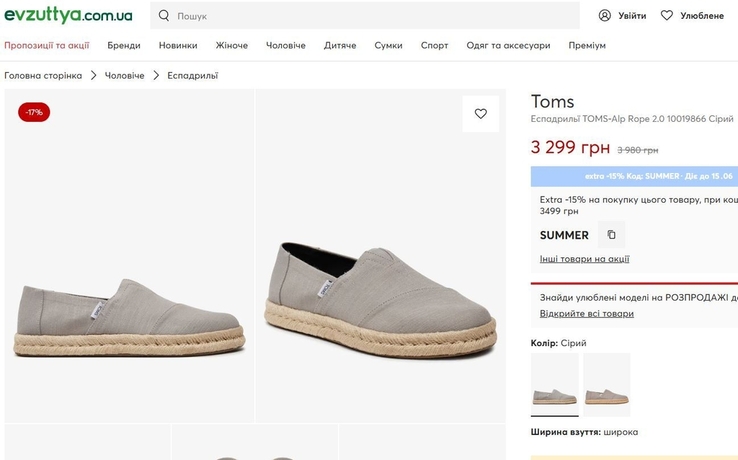Screen dimensions: 738x460
Task: Open the Чоловіче category menu
Action: [x=286, y=46]
